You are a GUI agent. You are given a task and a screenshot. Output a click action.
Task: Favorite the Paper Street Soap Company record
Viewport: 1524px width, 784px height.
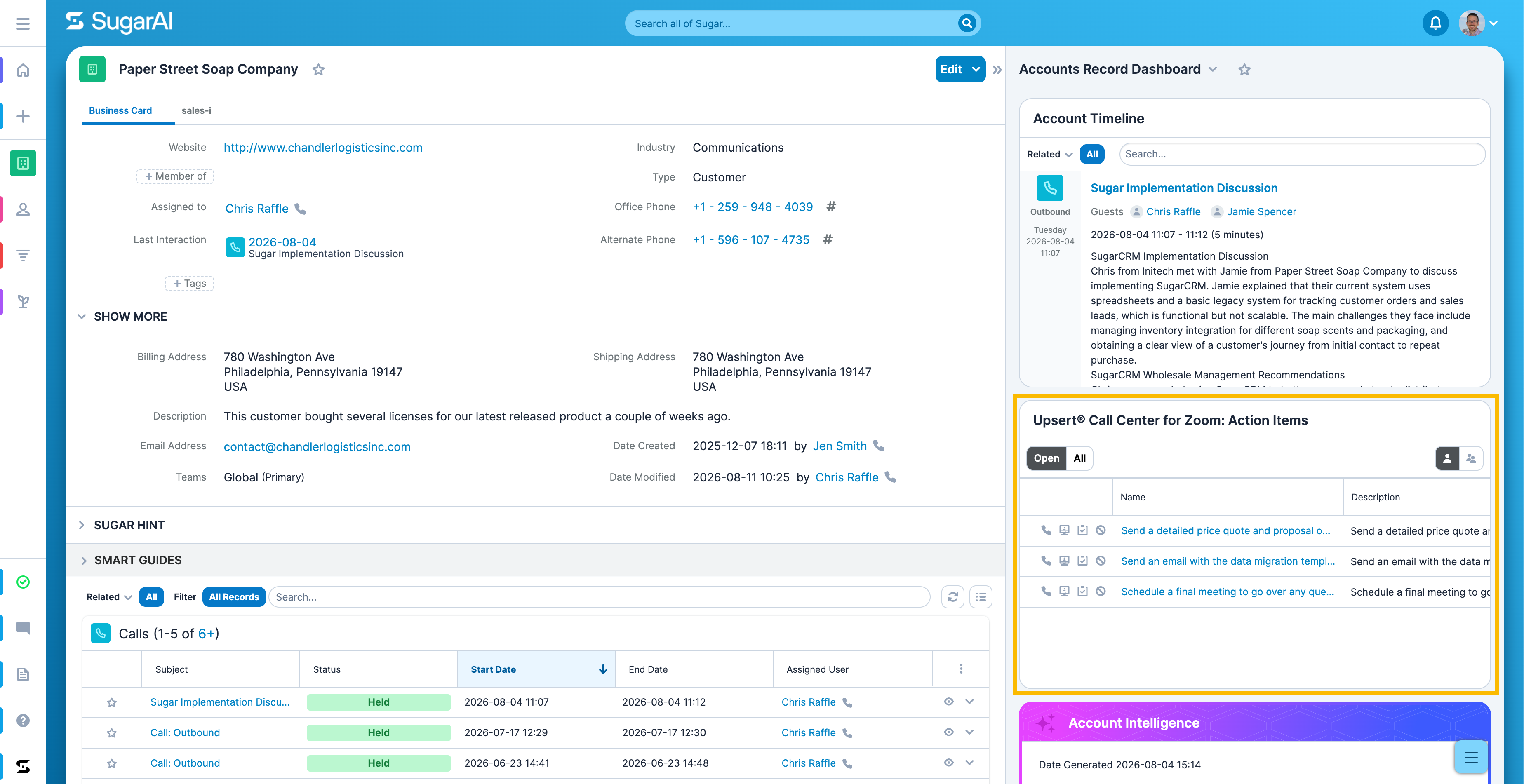[x=318, y=70]
